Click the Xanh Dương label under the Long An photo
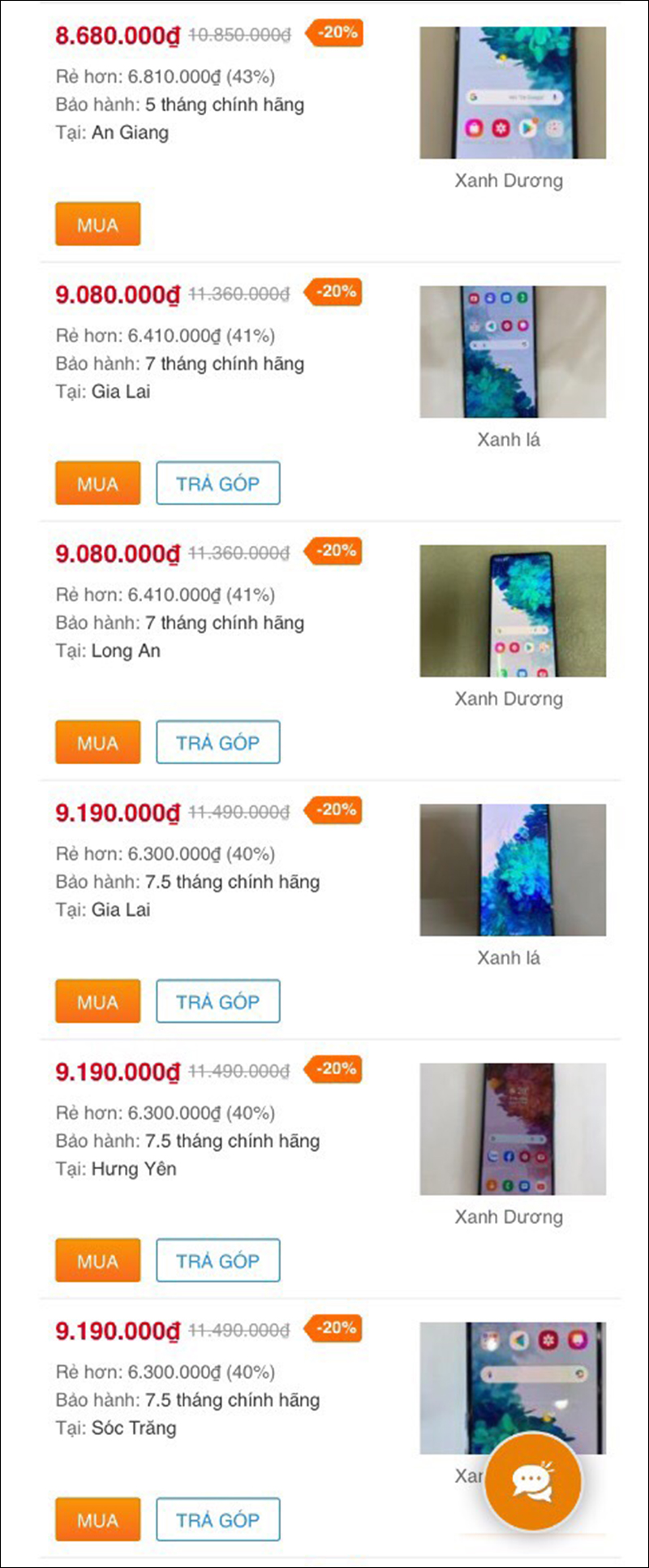The height and width of the screenshot is (1568, 649). [x=509, y=698]
